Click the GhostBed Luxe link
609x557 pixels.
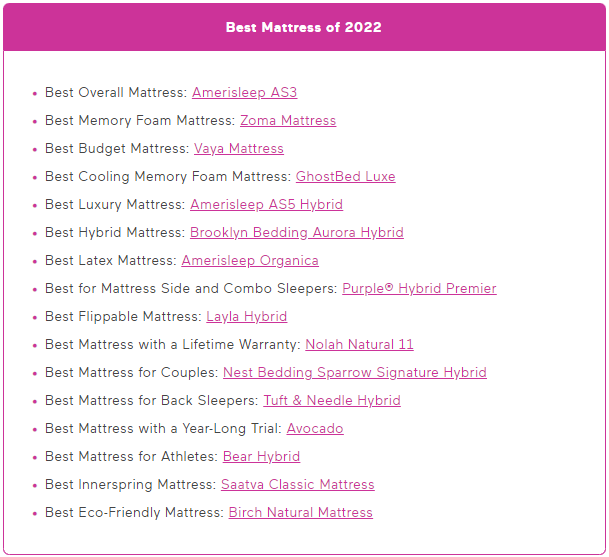345,176
